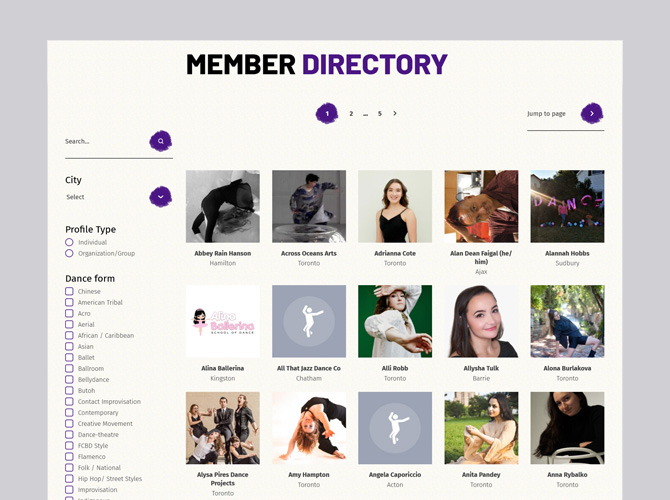Viewport: 670px width, 500px height.
Task: Tick the Contemporary dance form checkbox
Action: pyautogui.click(x=69, y=412)
